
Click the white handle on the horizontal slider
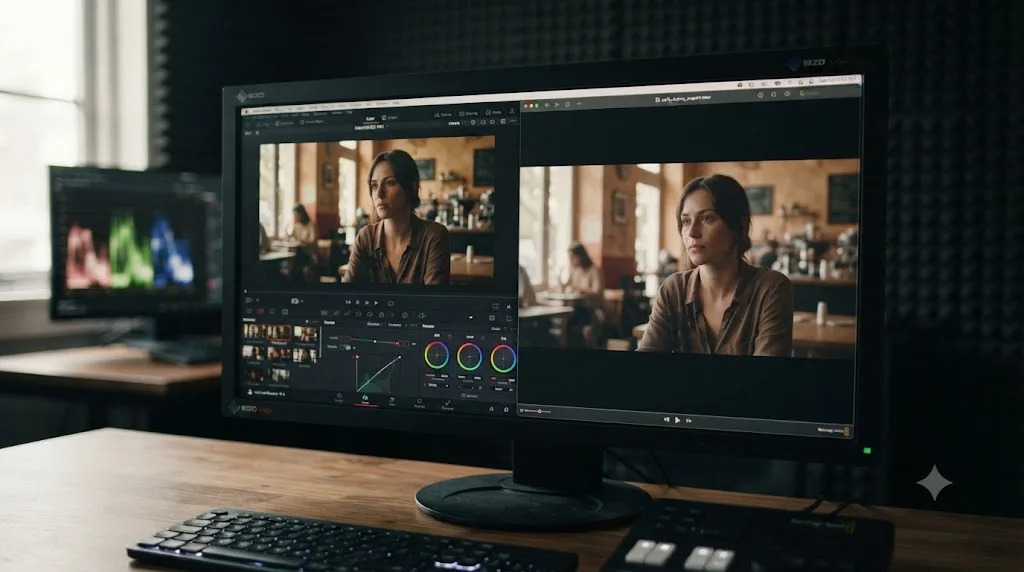[x=375, y=342]
